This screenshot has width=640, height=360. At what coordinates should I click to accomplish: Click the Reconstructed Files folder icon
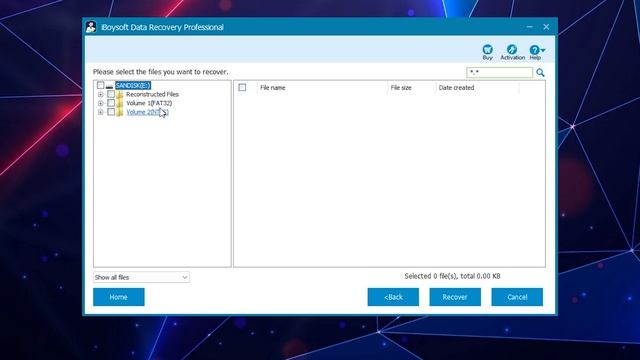tap(120, 94)
